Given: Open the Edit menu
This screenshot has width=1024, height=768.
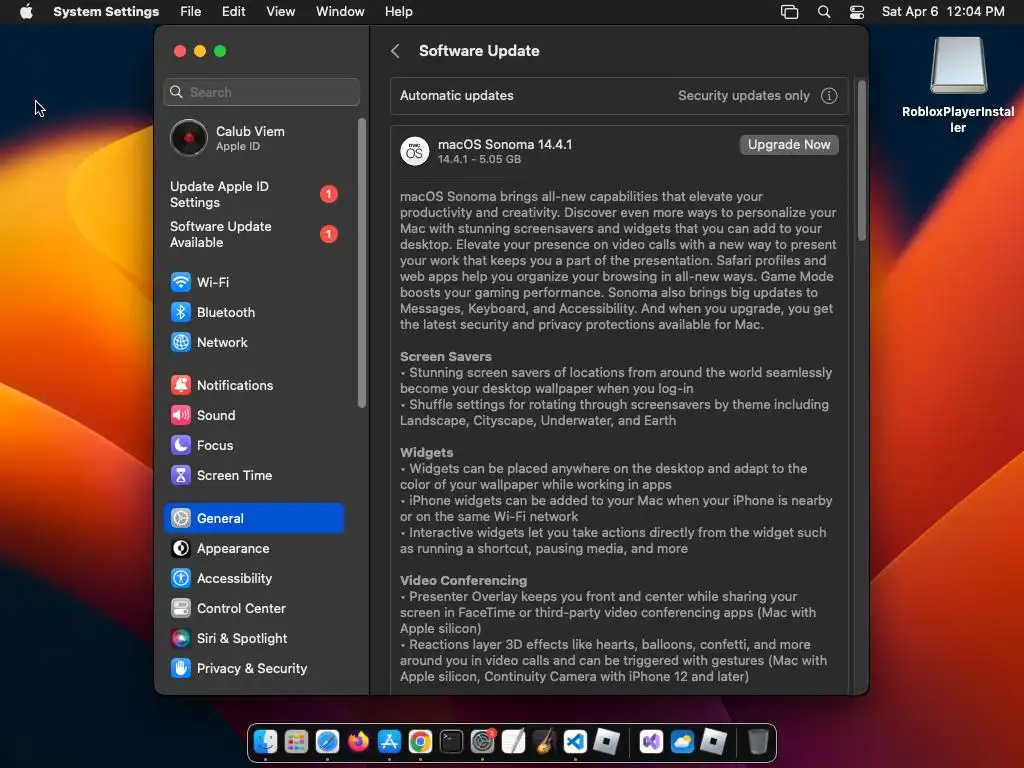Looking at the screenshot, I should 233,12.
